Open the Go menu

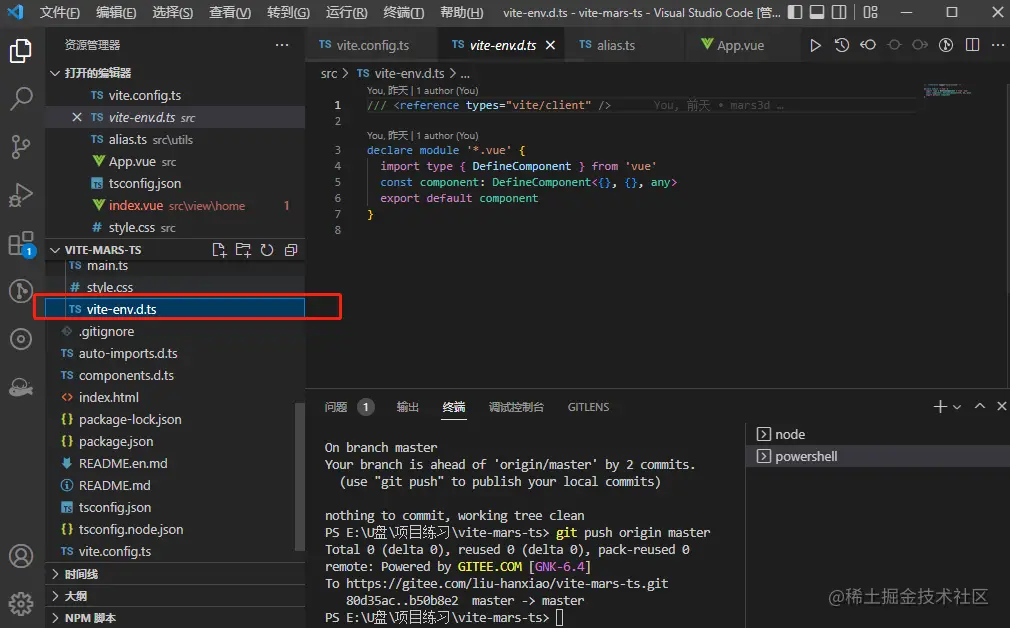click(x=288, y=12)
